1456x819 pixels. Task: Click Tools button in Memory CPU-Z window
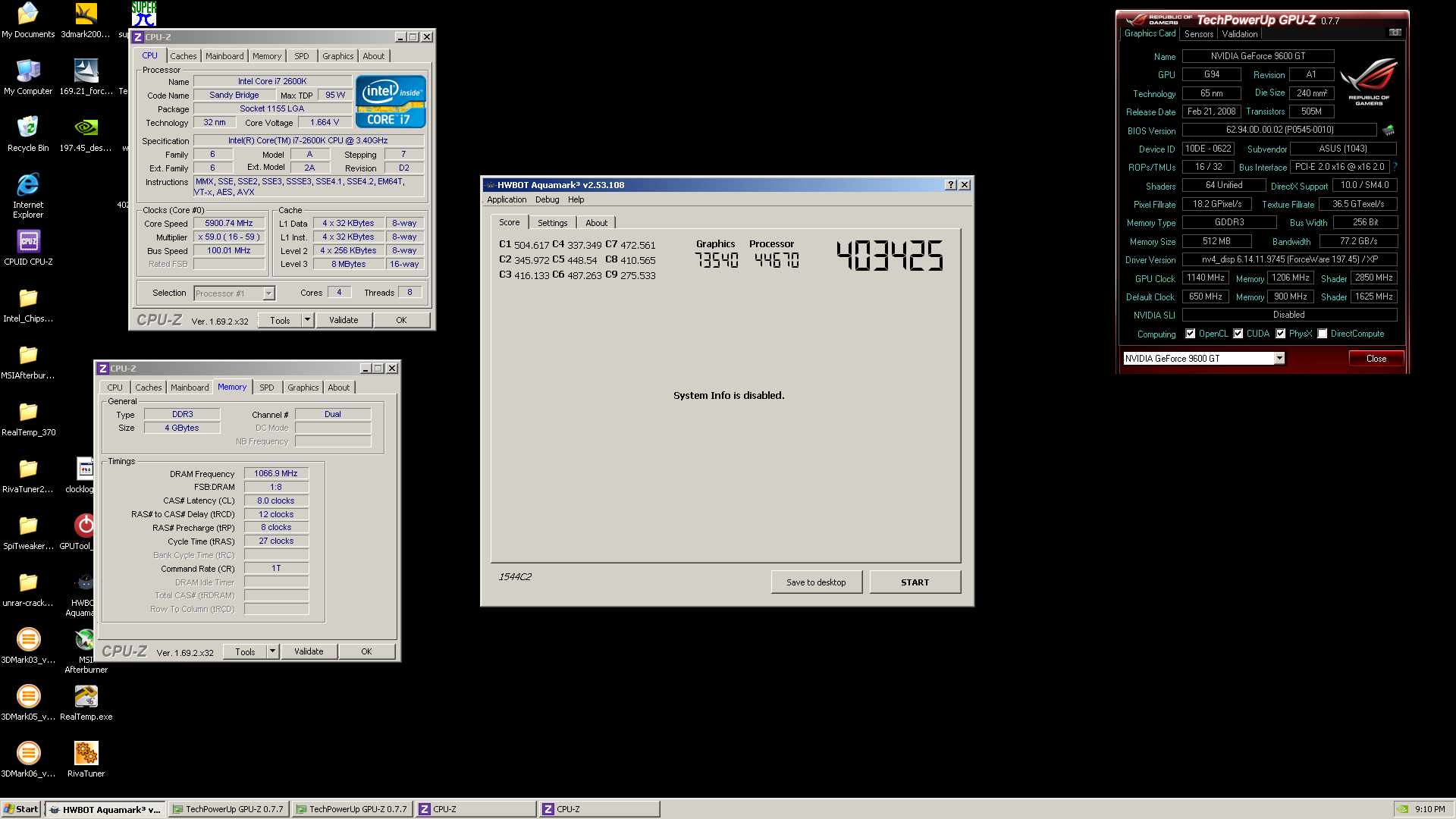(245, 651)
